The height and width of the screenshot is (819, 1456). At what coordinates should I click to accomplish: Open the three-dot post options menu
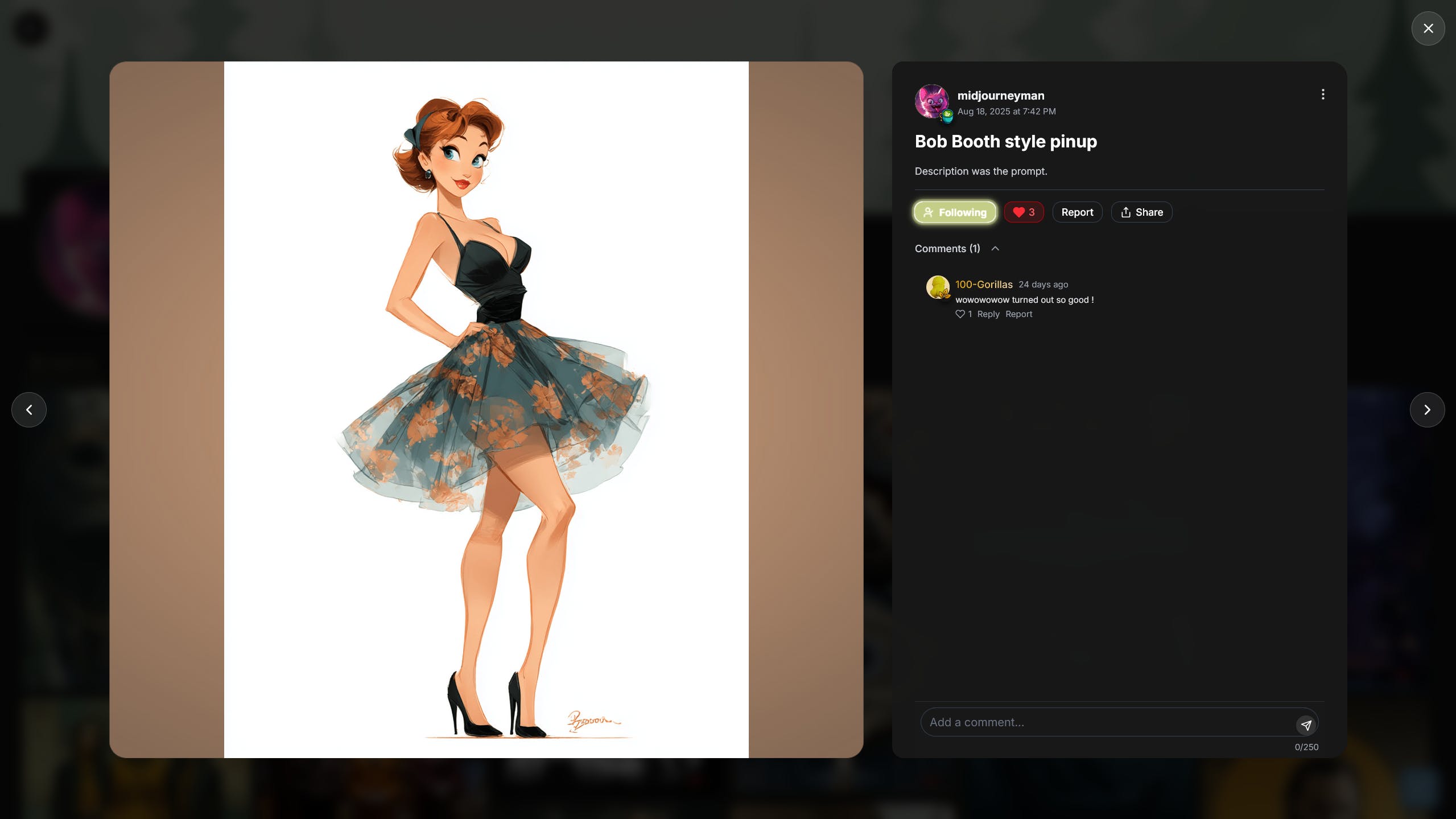[x=1322, y=94]
